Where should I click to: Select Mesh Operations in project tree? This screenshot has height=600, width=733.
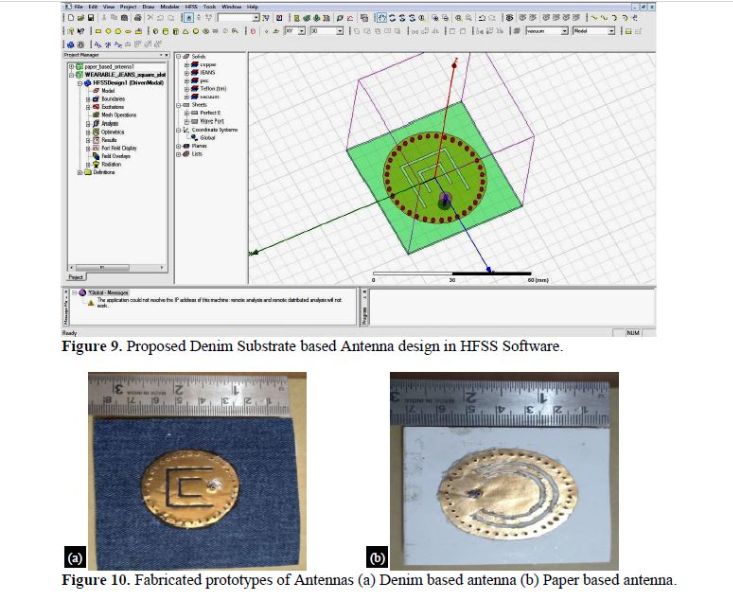(x=119, y=115)
